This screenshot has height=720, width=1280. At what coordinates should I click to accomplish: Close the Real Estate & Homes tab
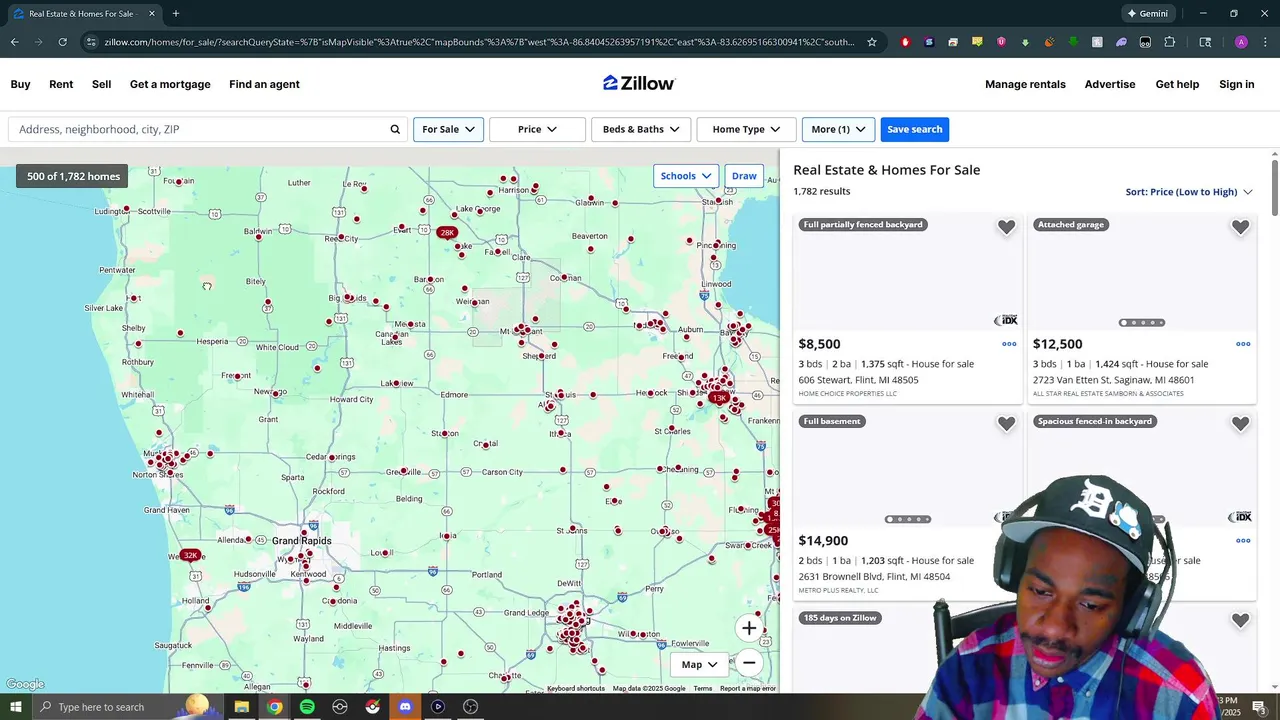click(152, 14)
